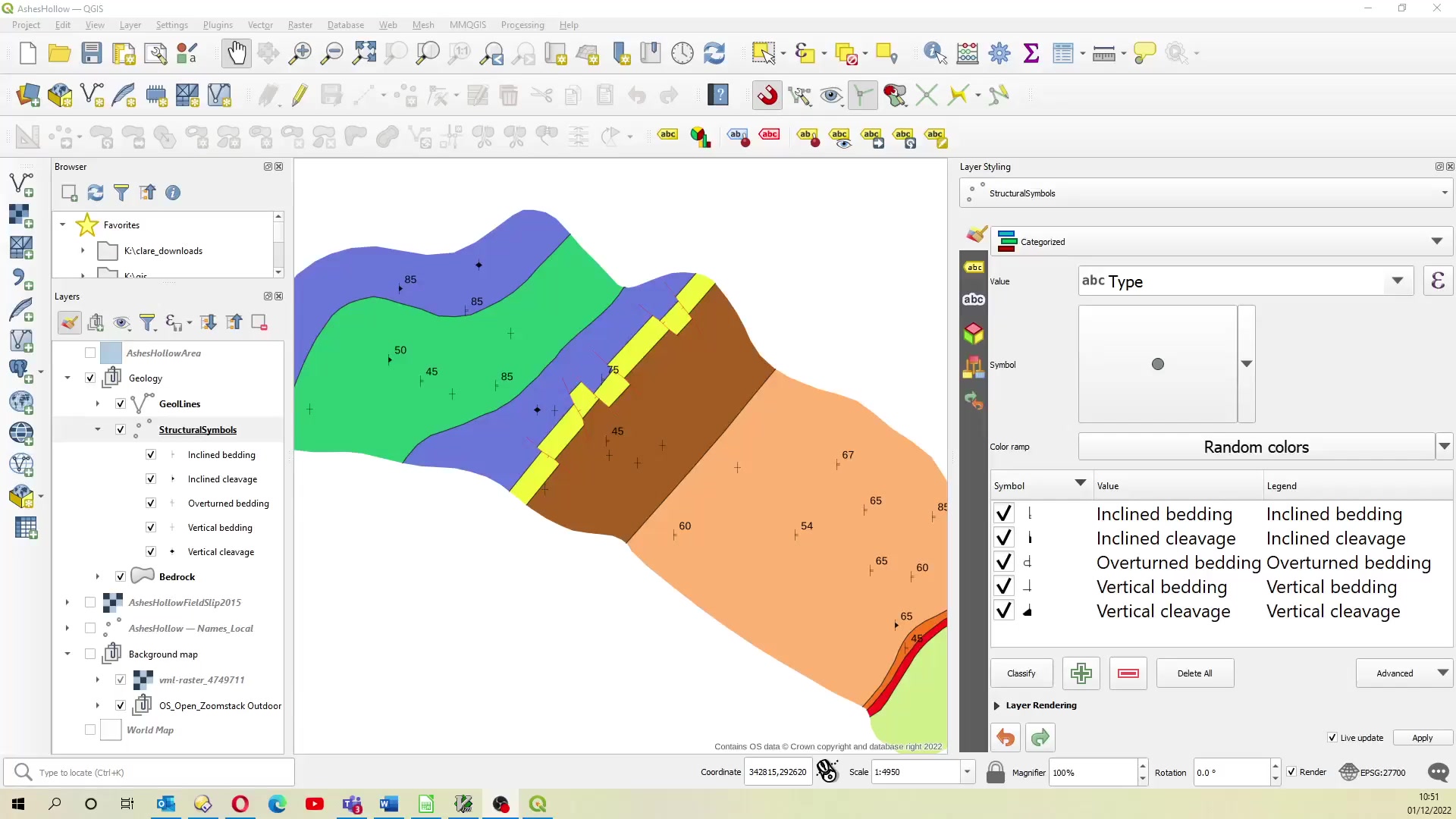Open the Processing menu
This screenshot has width=1456, height=819.
522,24
